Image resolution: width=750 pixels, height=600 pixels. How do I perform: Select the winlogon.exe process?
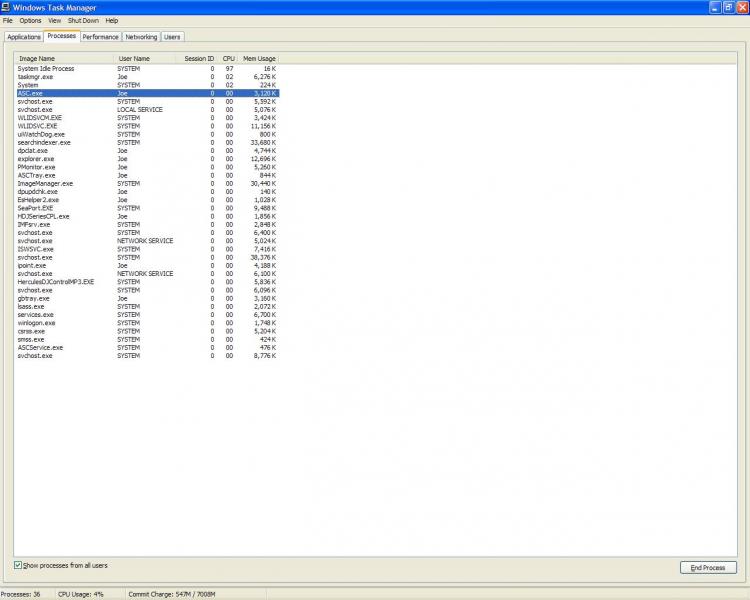[x=147, y=323]
